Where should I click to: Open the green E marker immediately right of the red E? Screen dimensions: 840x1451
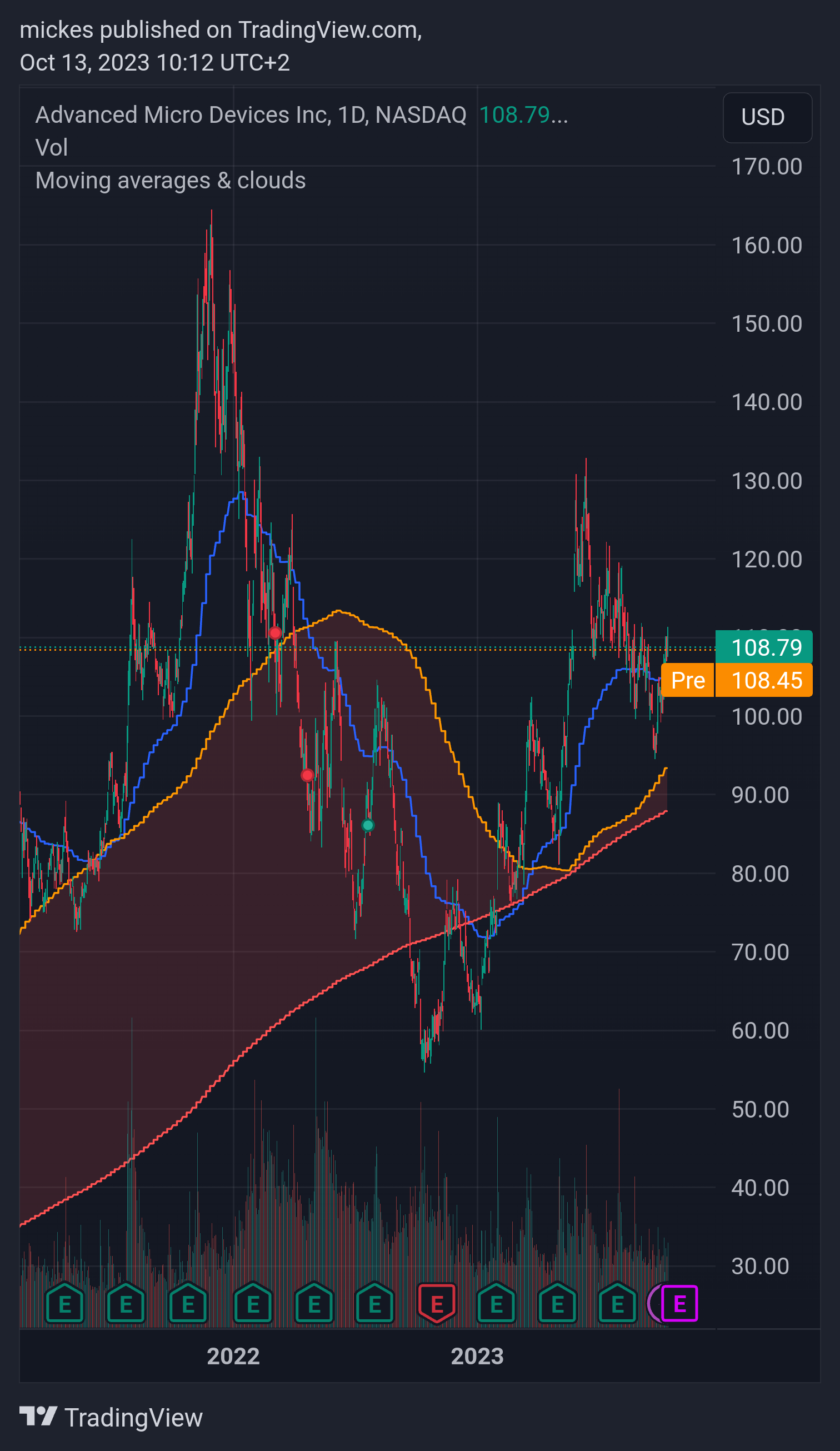(x=496, y=1303)
